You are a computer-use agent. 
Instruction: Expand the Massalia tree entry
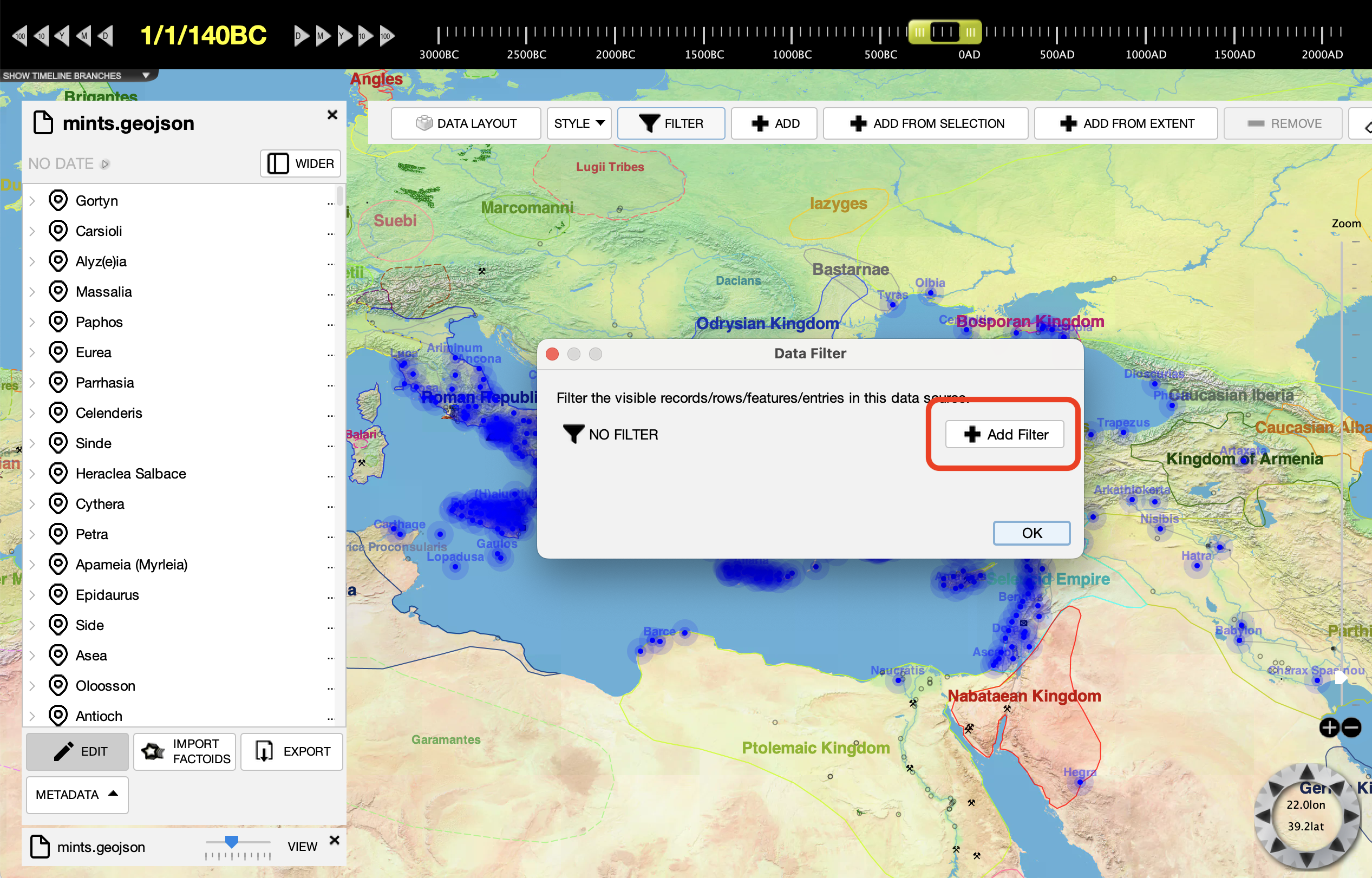click(x=32, y=292)
